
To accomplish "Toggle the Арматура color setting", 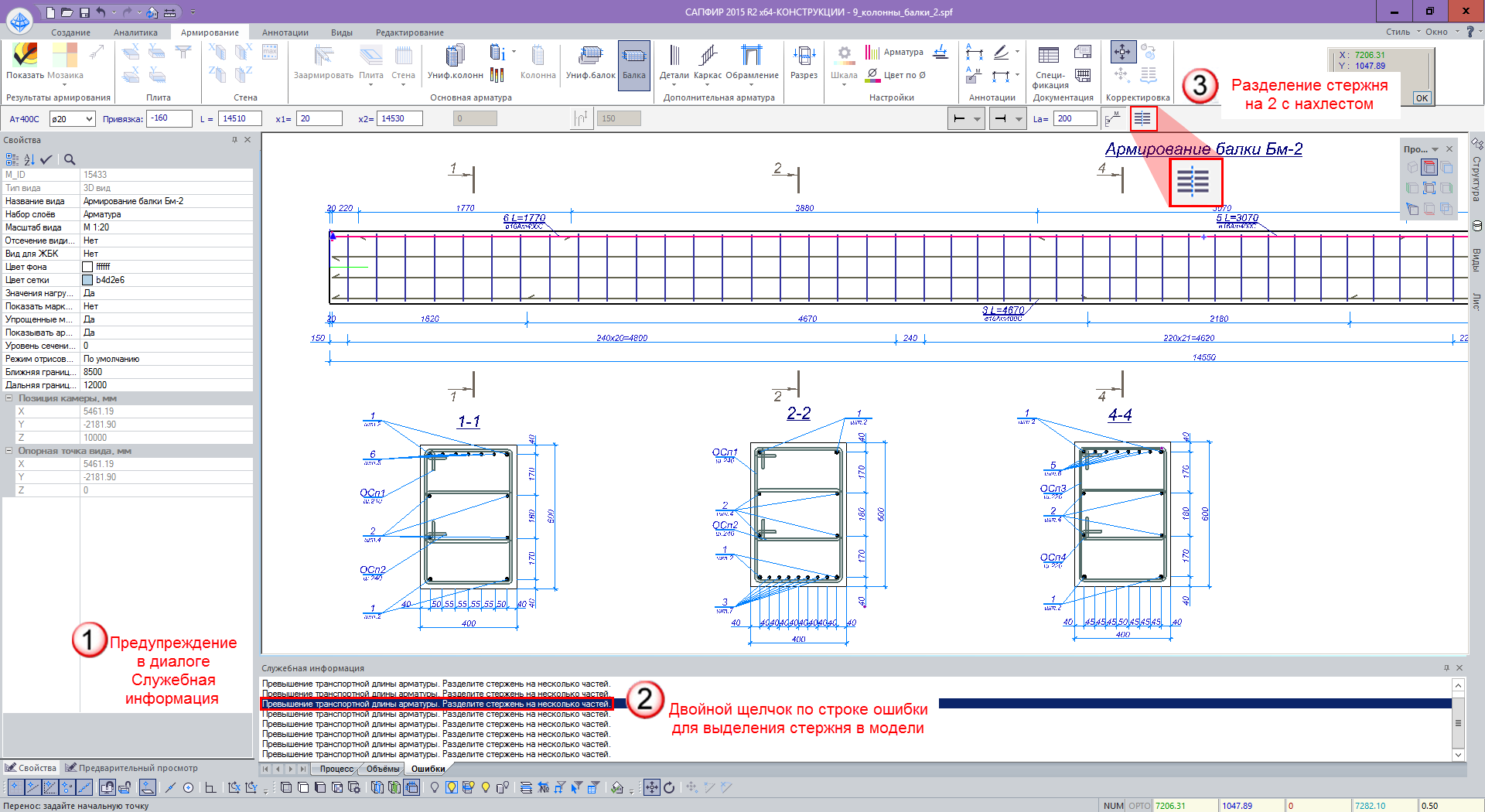I will [894, 53].
